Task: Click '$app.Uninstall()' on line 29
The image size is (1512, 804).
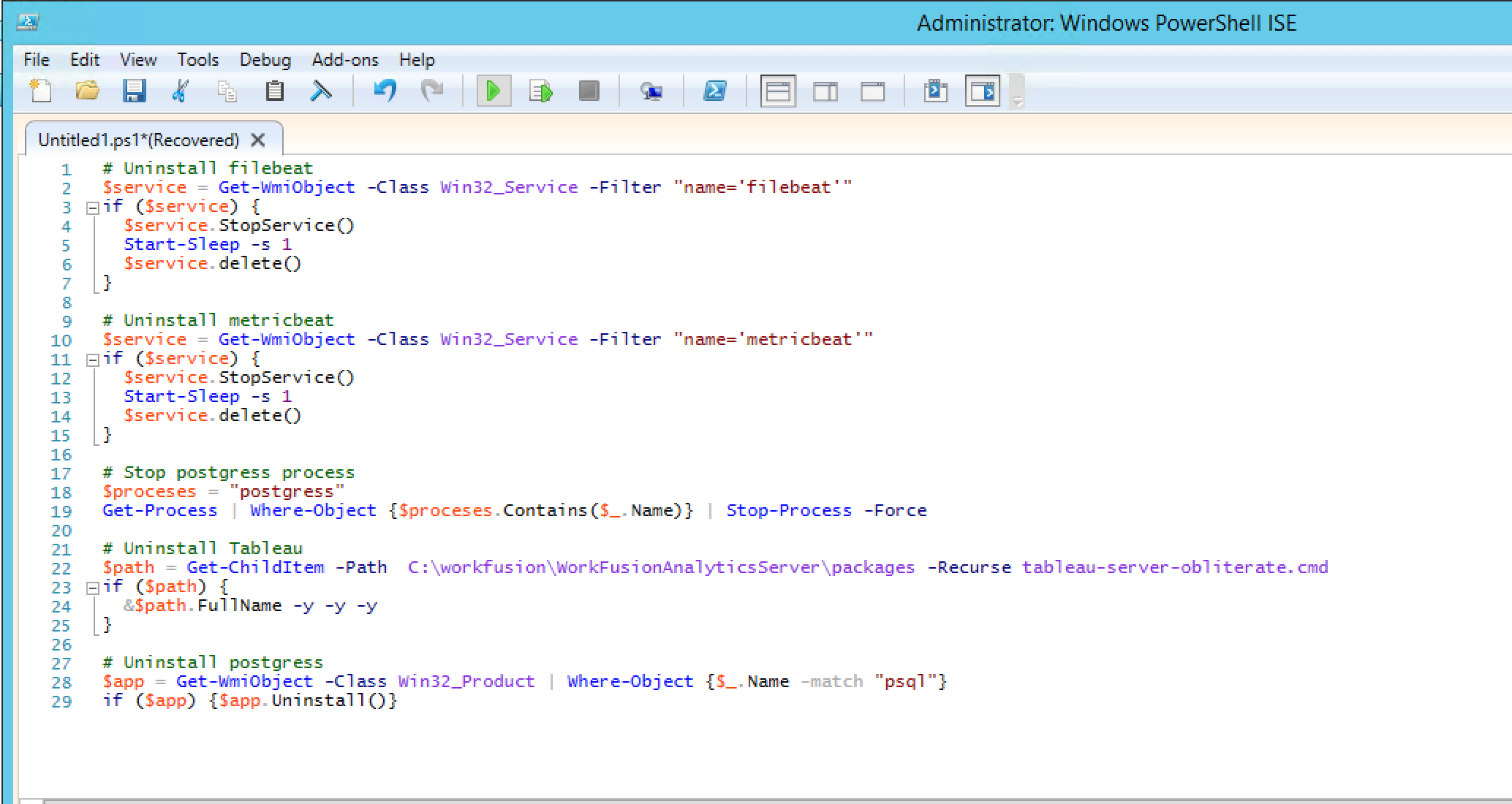Action: coord(303,700)
